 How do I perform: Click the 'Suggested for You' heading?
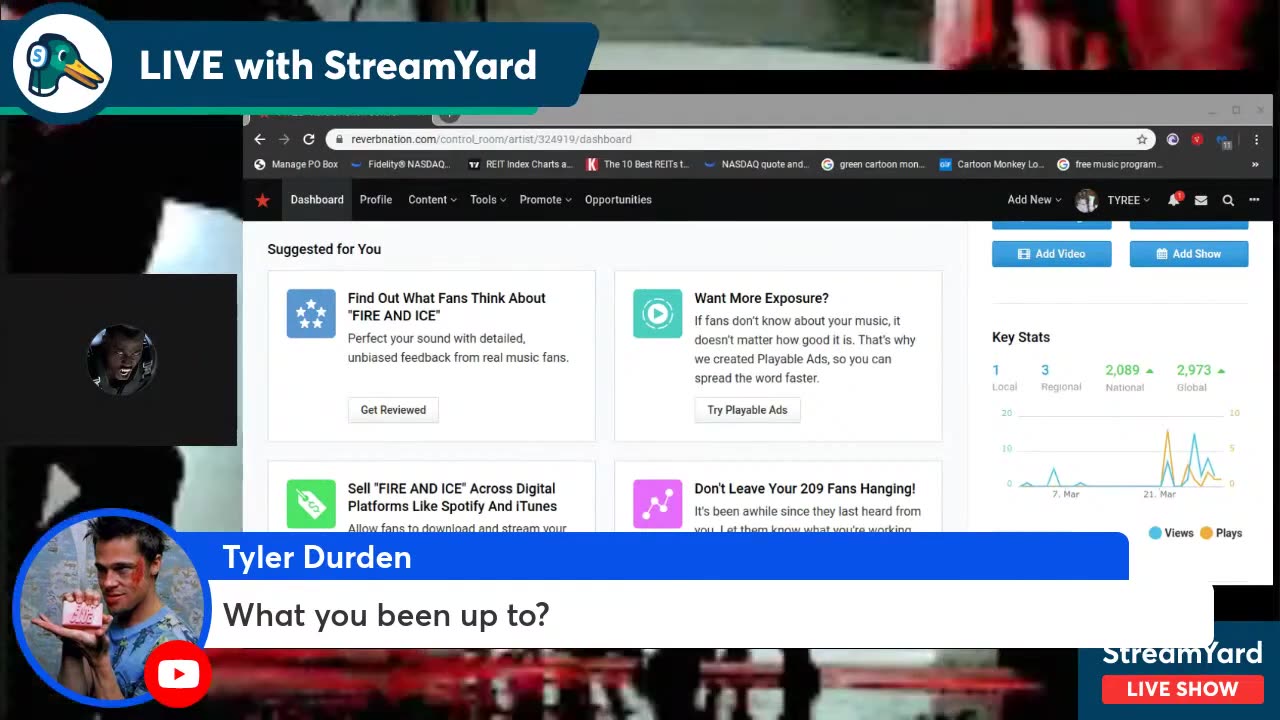click(x=324, y=249)
